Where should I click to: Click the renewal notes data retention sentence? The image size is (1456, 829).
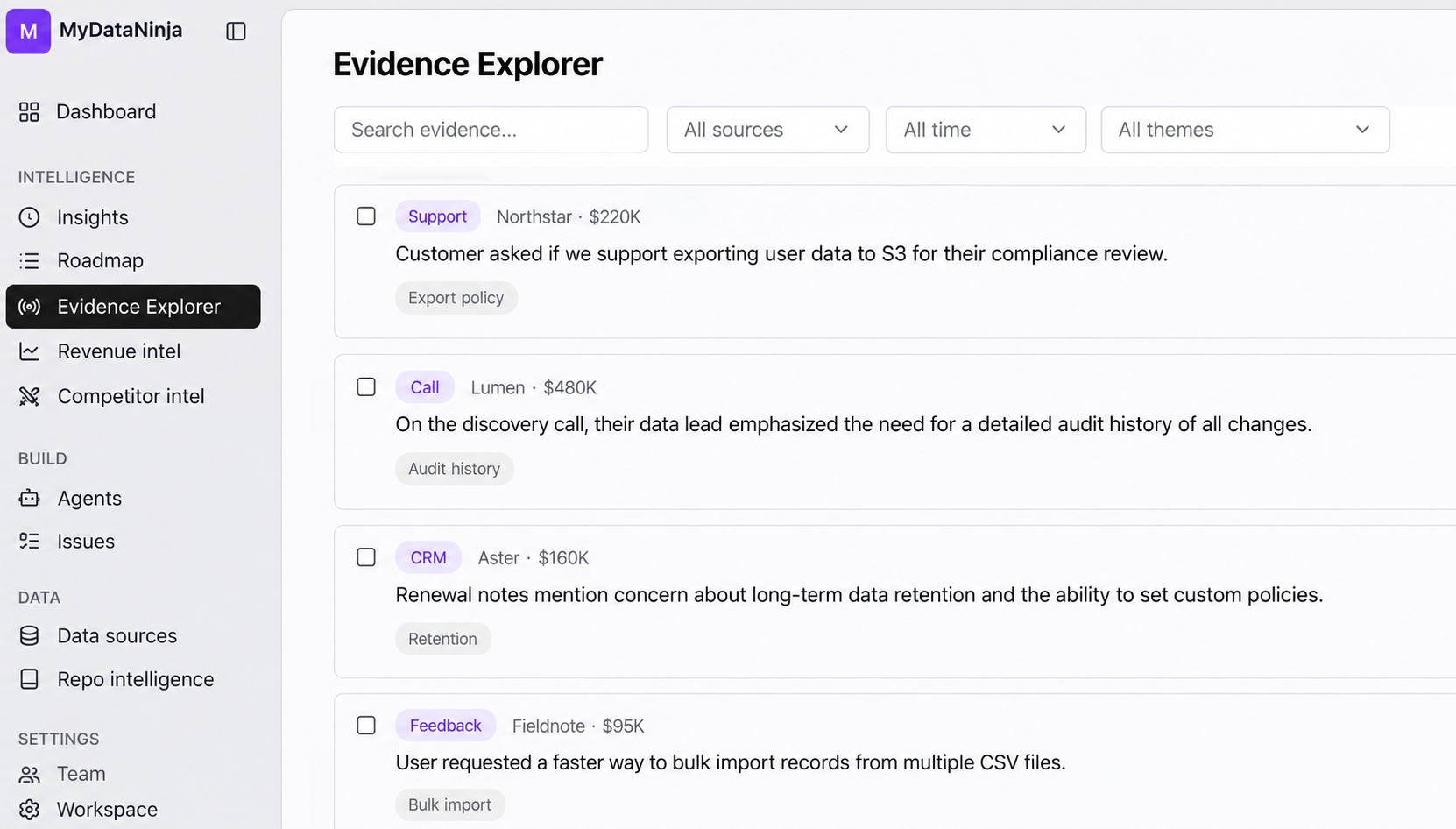859,594
